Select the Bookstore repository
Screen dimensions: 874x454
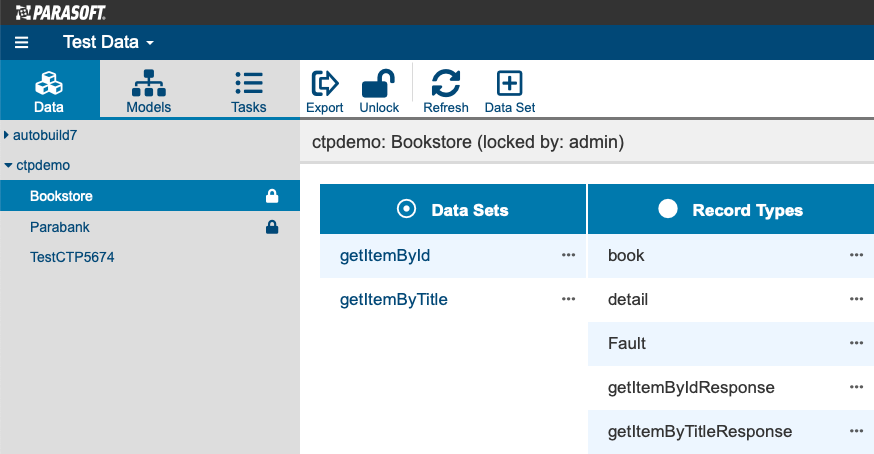pyautogui.click(x=150, y=196)
